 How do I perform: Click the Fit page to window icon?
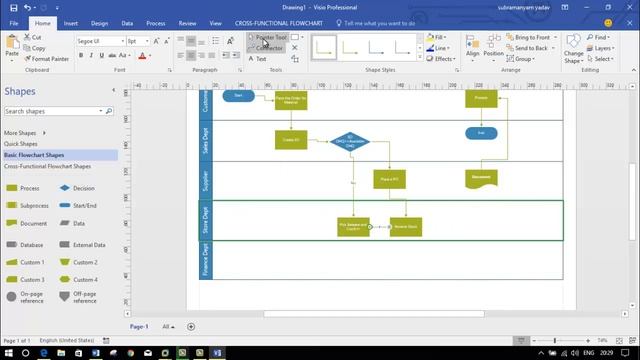tap(619, 340)
